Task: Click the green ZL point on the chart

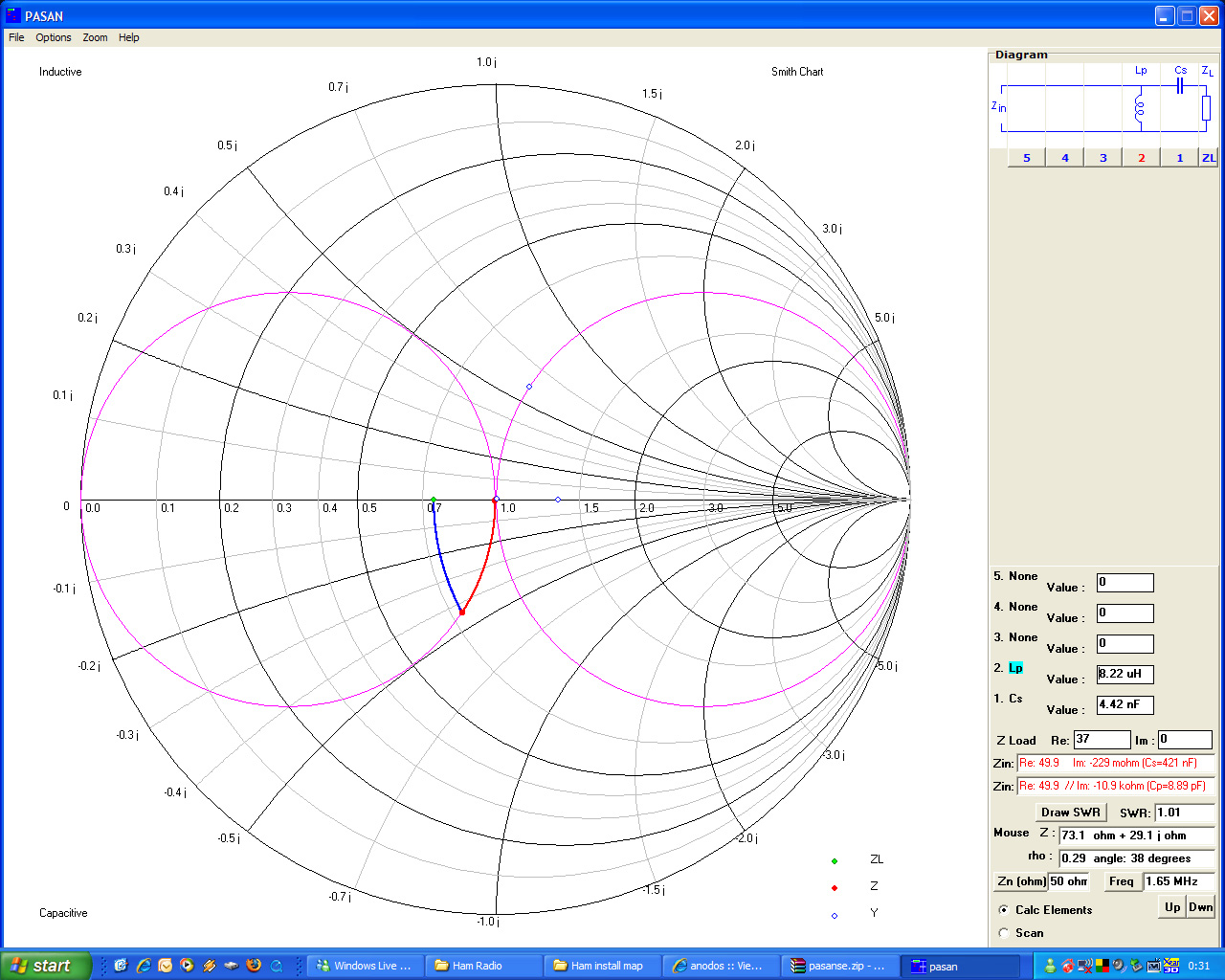Action: [x=434, y=500]
